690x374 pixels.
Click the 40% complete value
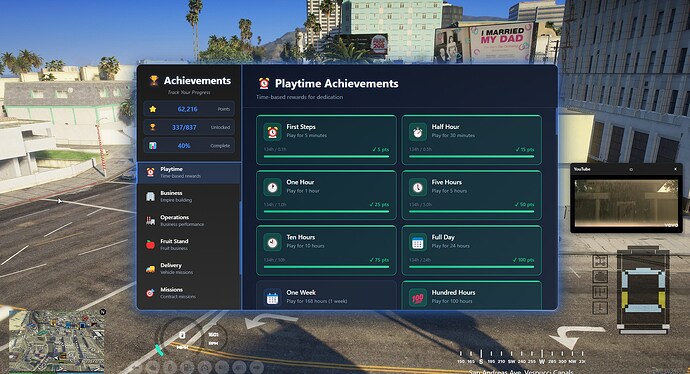pos(184,146)
